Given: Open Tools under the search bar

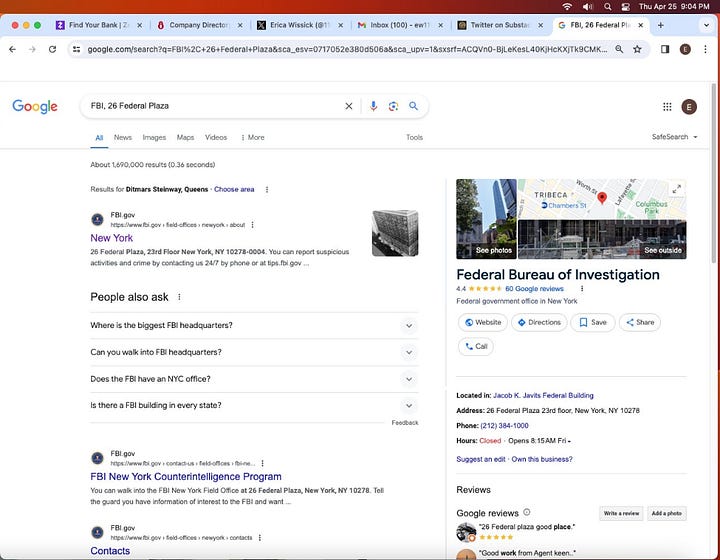Looking at the screenshot, I should [x=414, y=137].
